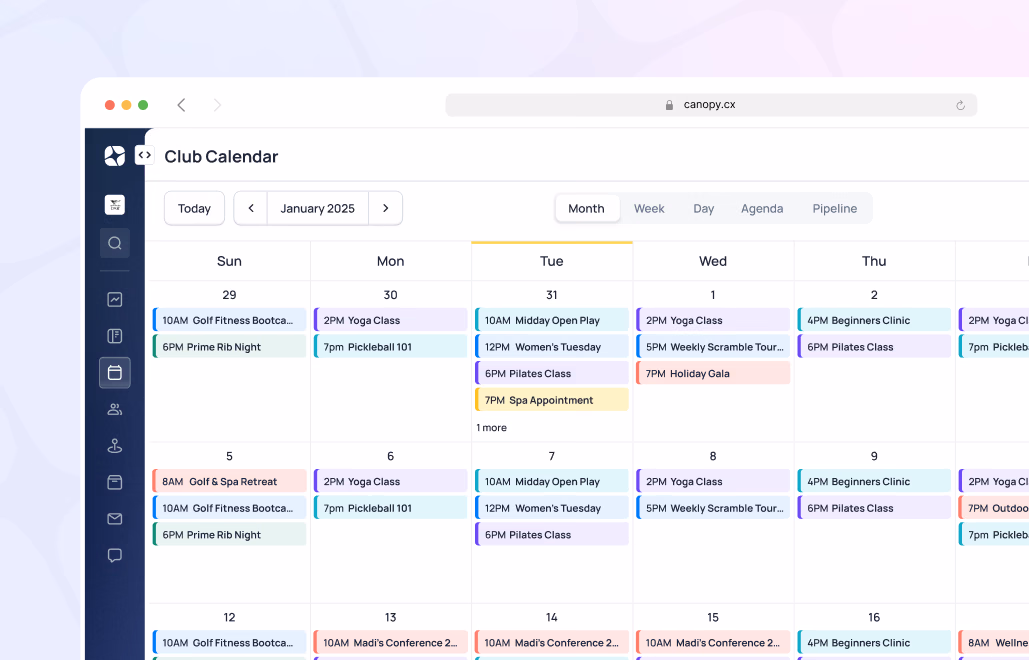The width and height of the screenshot is (1029, 660).
Task: Open the analytics chart icon in sidebar
Action: click(x=115, y=299)
